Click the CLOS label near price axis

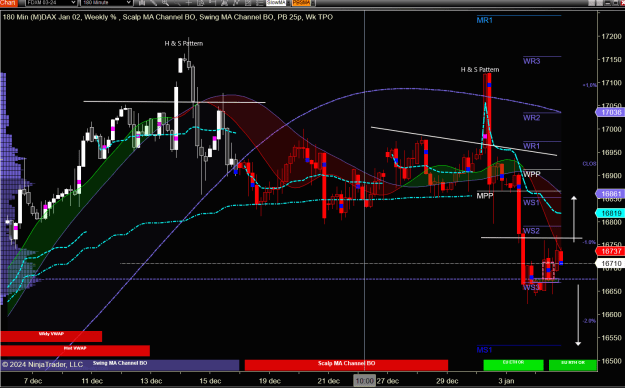coord(590,163)
